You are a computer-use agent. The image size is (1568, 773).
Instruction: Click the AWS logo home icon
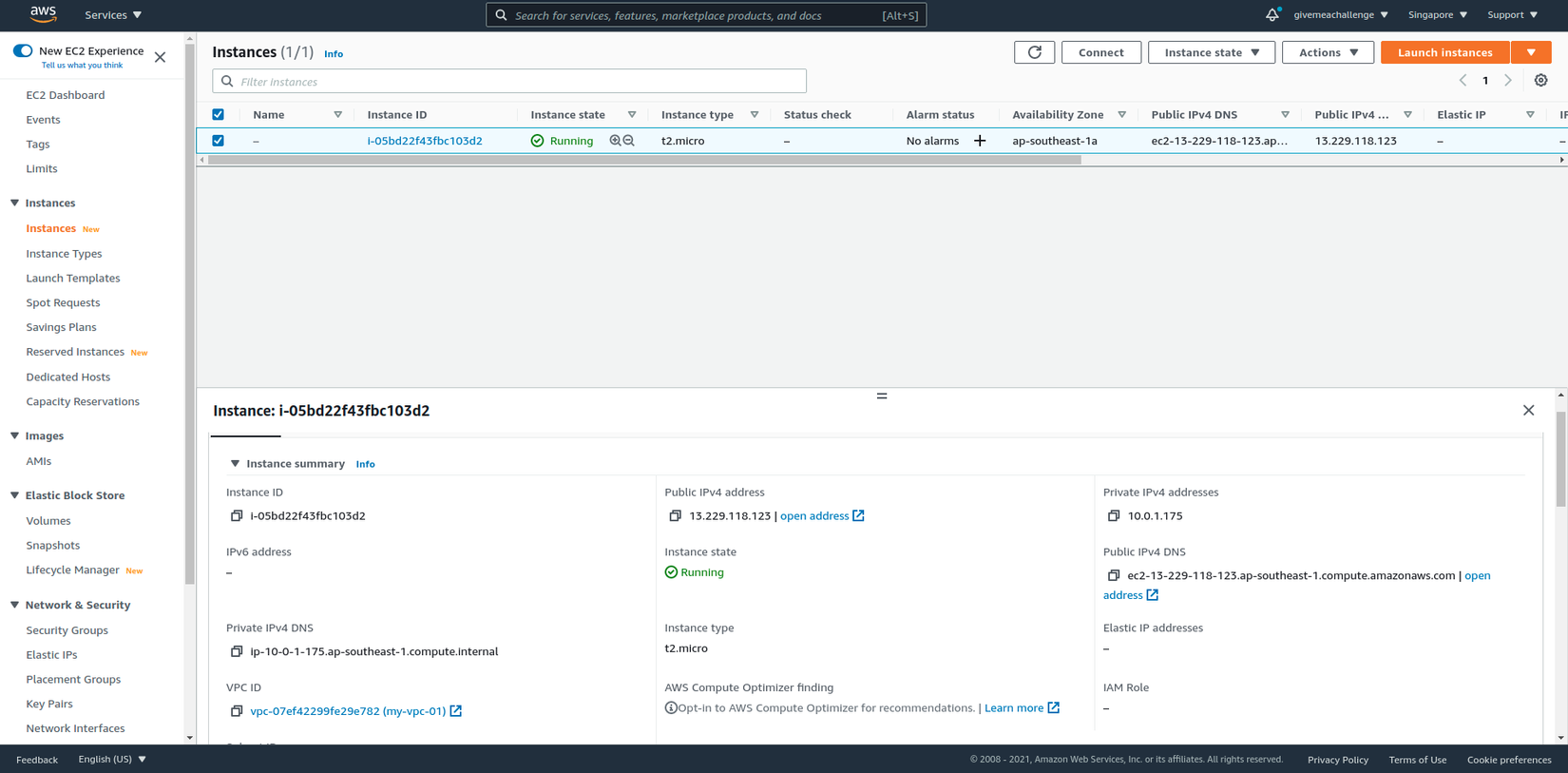44,14
